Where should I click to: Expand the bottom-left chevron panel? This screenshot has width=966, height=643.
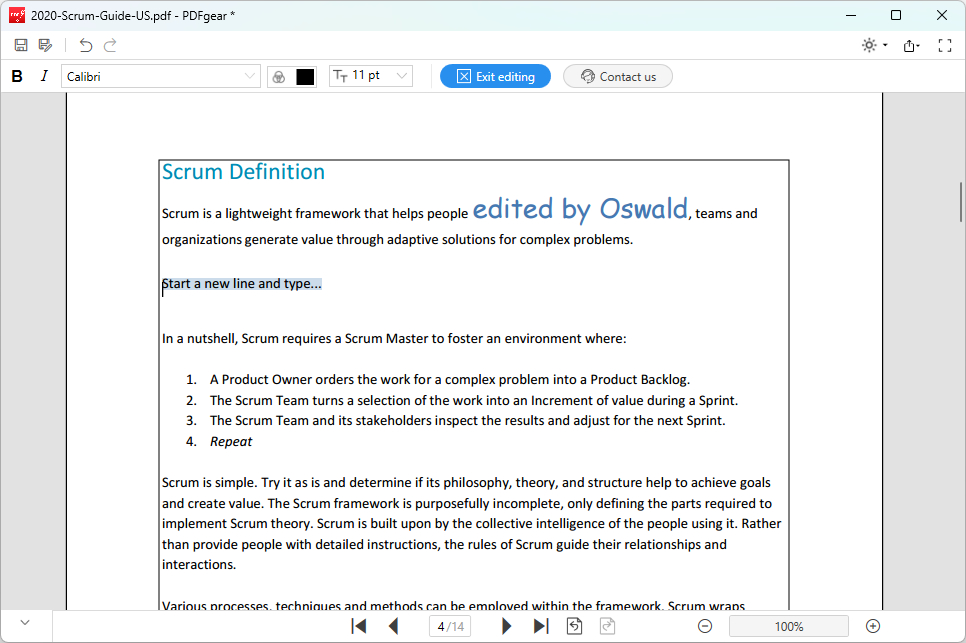(x=25, y=623)
